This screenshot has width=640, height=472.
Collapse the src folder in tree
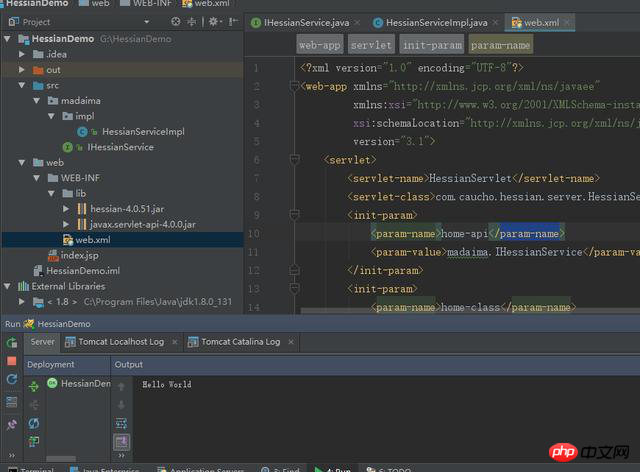coord(23,86)
